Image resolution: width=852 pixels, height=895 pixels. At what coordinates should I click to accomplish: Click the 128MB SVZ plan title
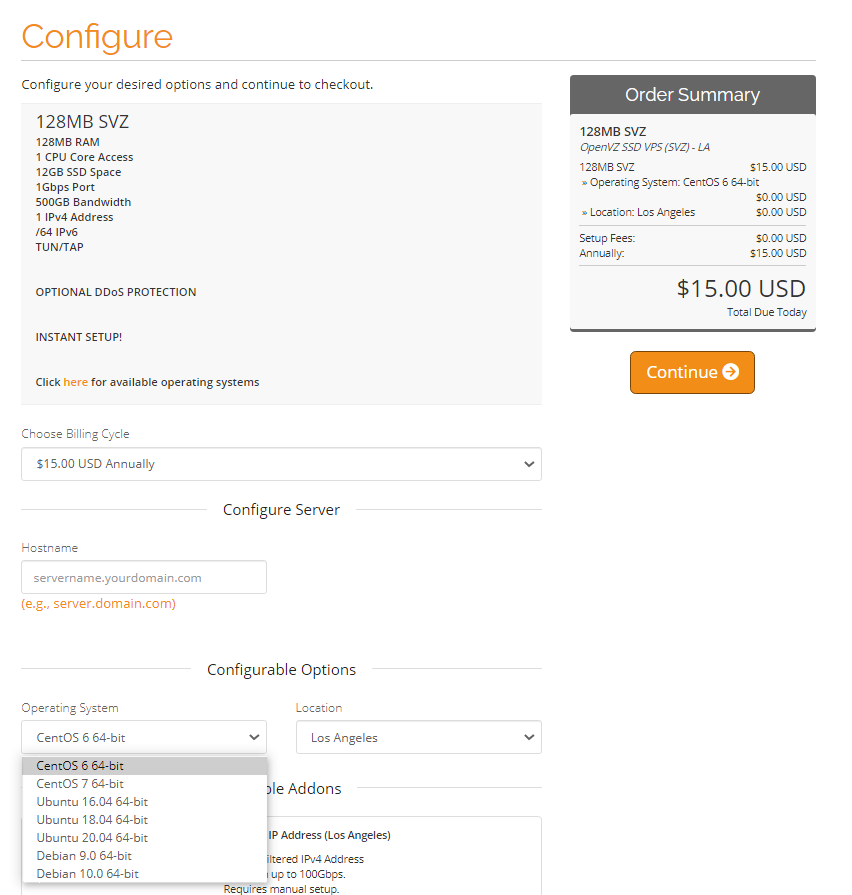tap(82, 122)
